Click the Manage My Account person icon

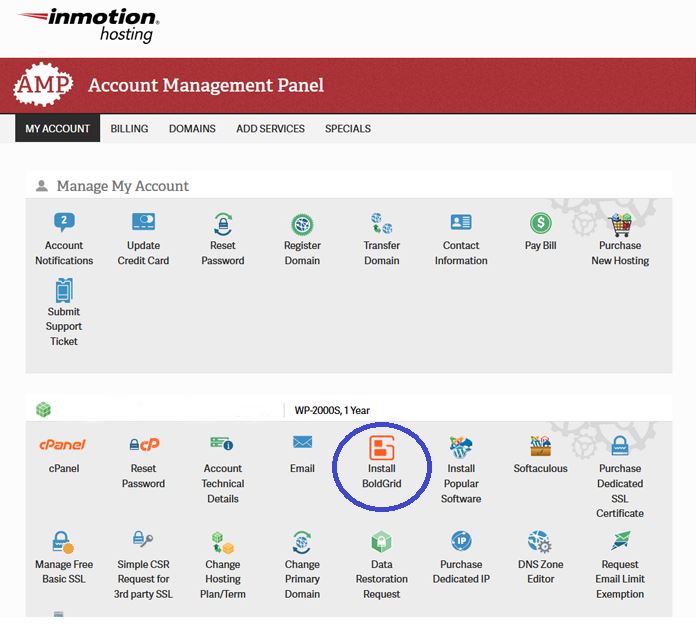42,186
